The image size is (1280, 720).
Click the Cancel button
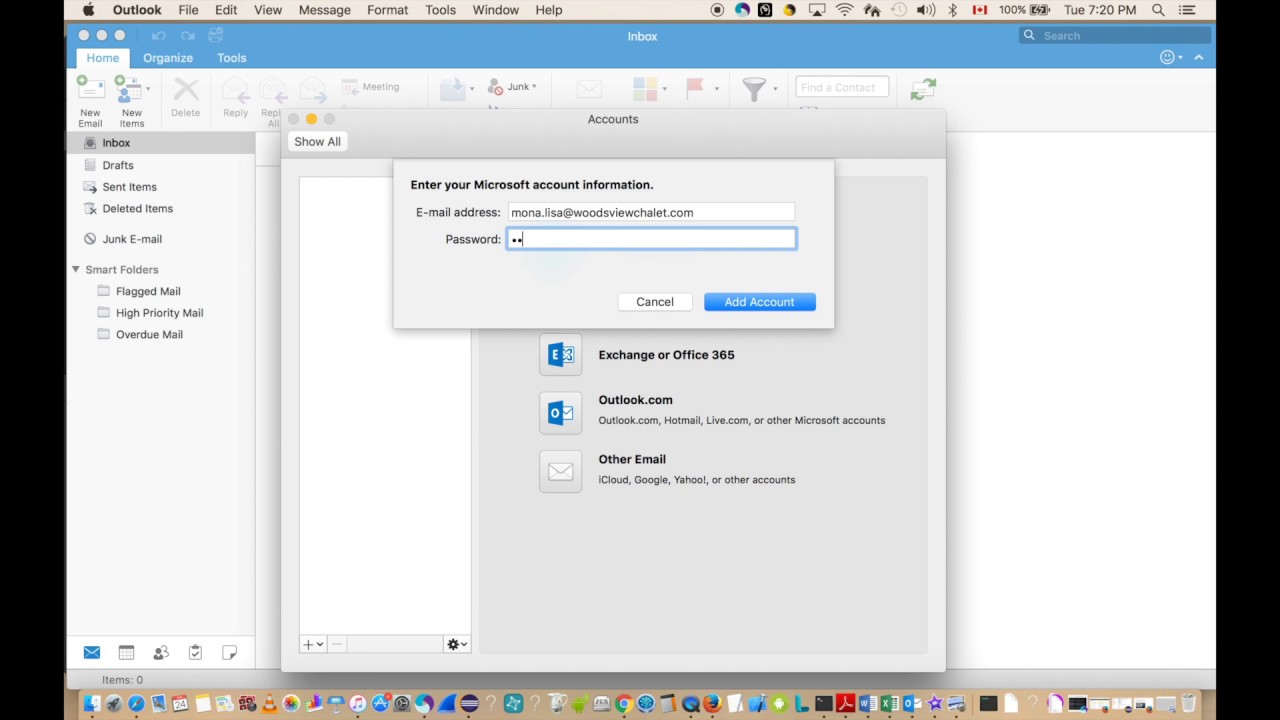click(655, 302)
